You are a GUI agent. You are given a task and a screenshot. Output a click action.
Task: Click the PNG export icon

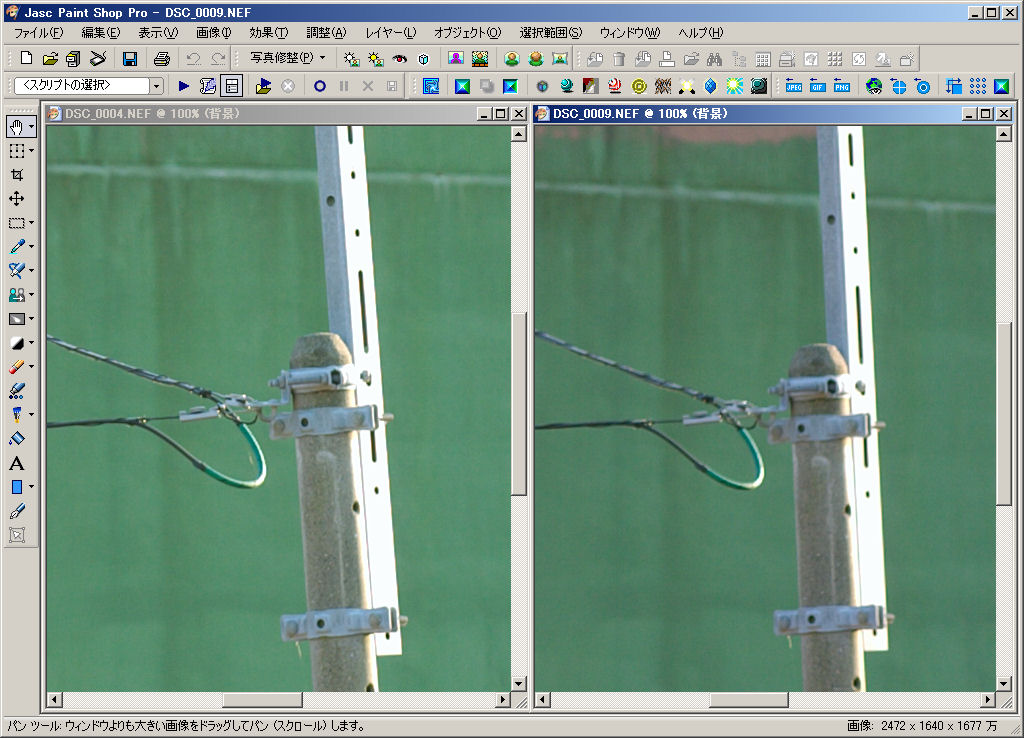tap(842, 86)
